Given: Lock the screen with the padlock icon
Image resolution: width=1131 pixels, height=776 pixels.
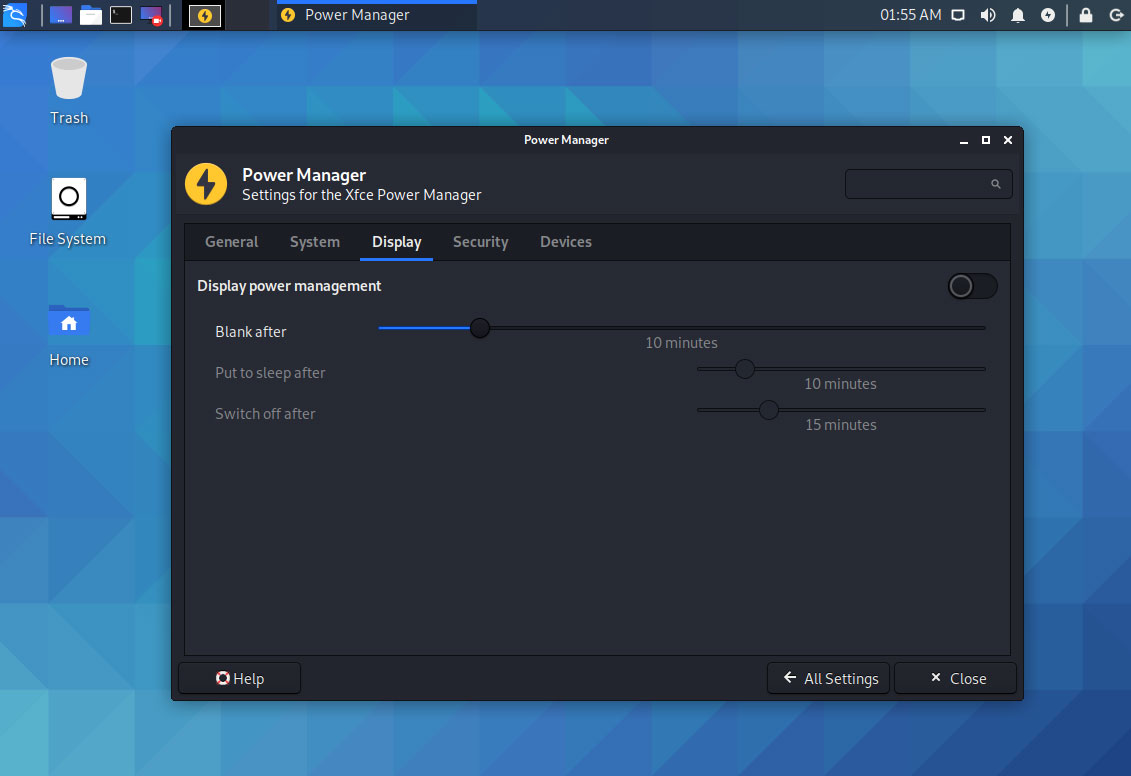Looking at the screenshot, I should point(1086,15).
